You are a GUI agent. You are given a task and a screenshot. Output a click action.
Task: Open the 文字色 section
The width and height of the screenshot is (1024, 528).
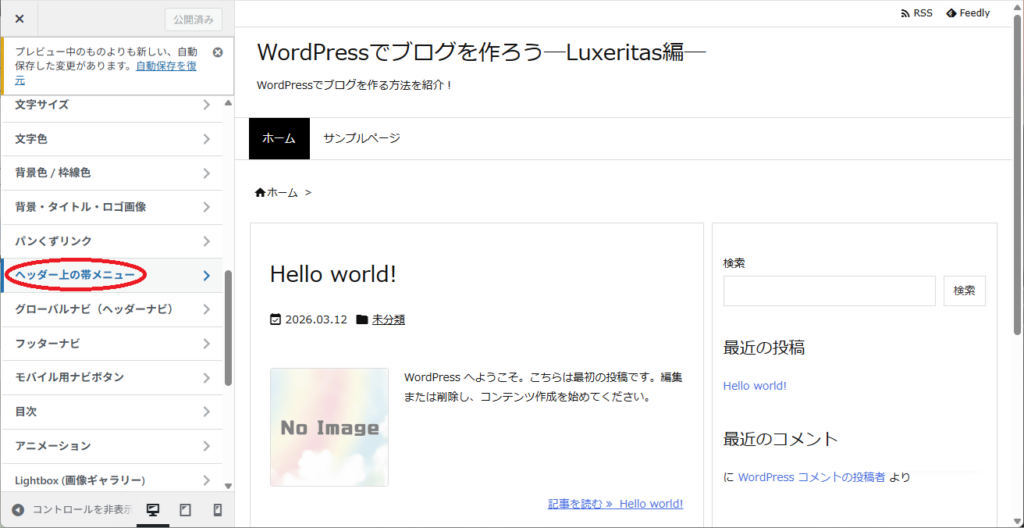pyautogui.click(x=112, y=139)
